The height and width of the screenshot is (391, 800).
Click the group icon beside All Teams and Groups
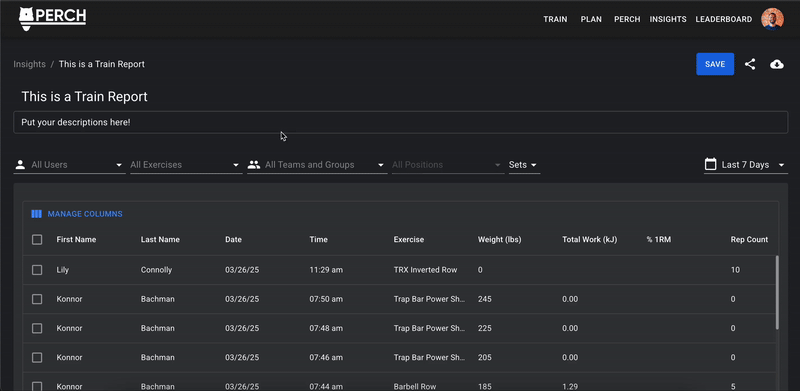coord(254,165)
